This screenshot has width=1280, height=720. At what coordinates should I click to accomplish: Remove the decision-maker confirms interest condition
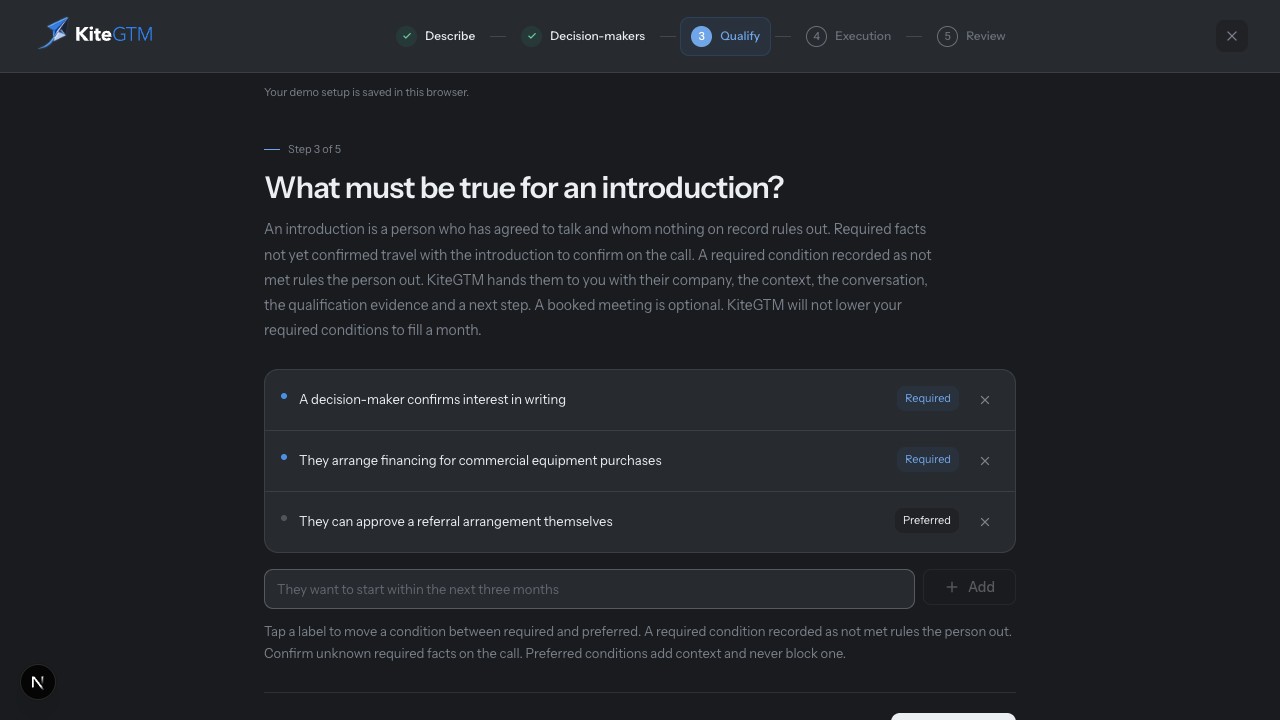(985, 400)
